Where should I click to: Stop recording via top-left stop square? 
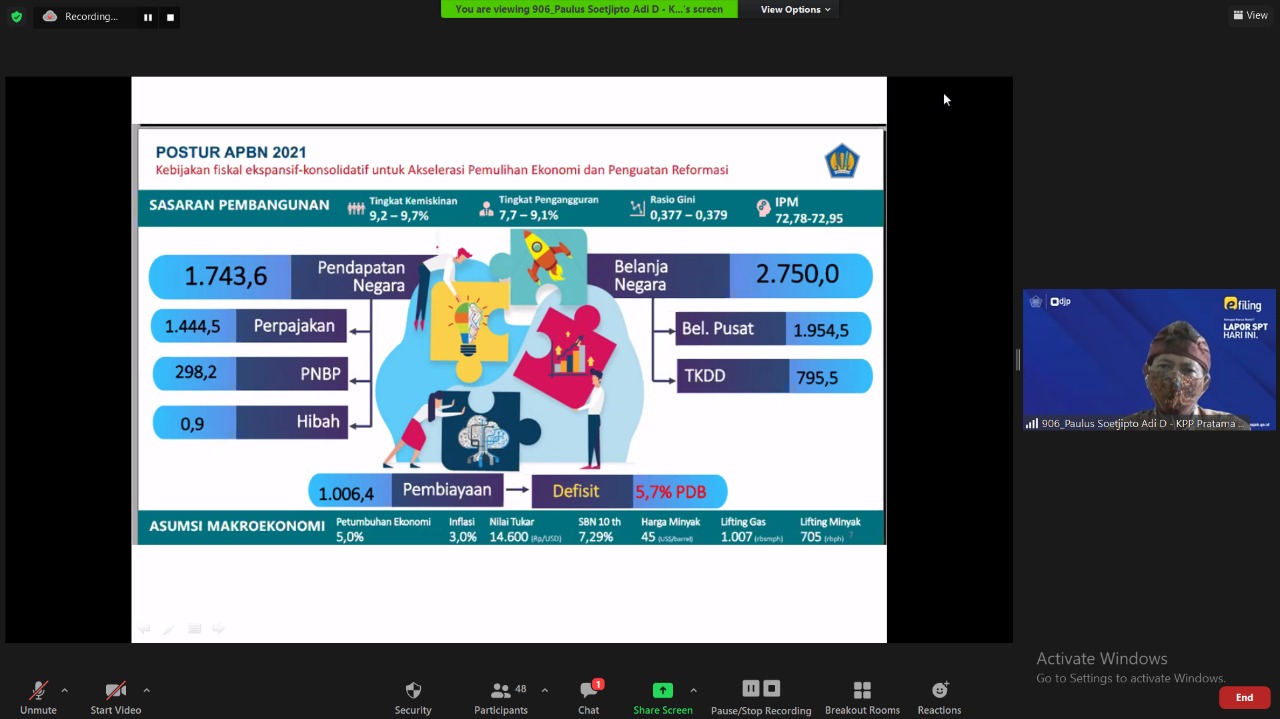(x=170, y=17)
